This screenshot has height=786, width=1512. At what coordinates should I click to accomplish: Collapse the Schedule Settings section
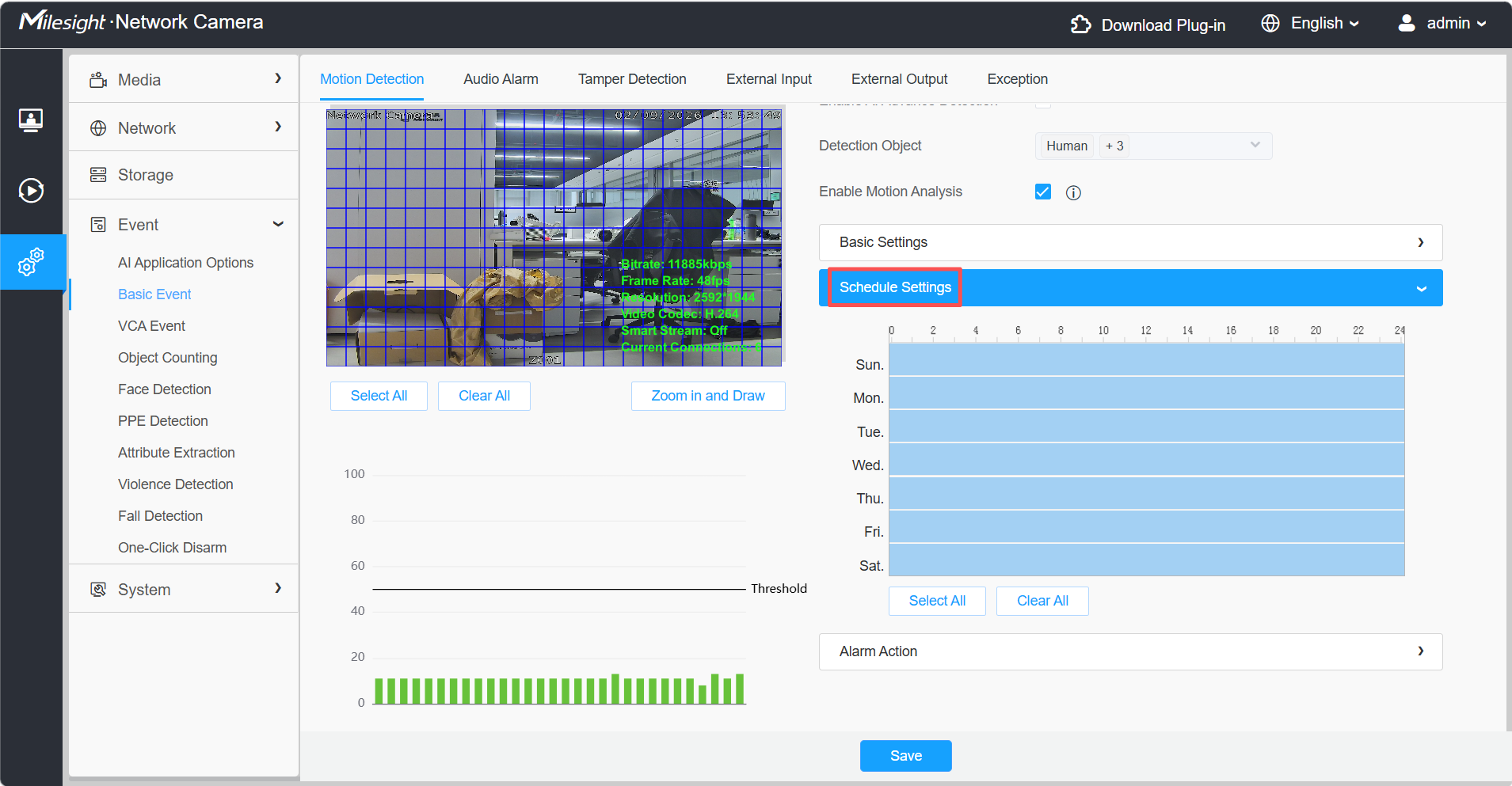(x=1130, y=287)
